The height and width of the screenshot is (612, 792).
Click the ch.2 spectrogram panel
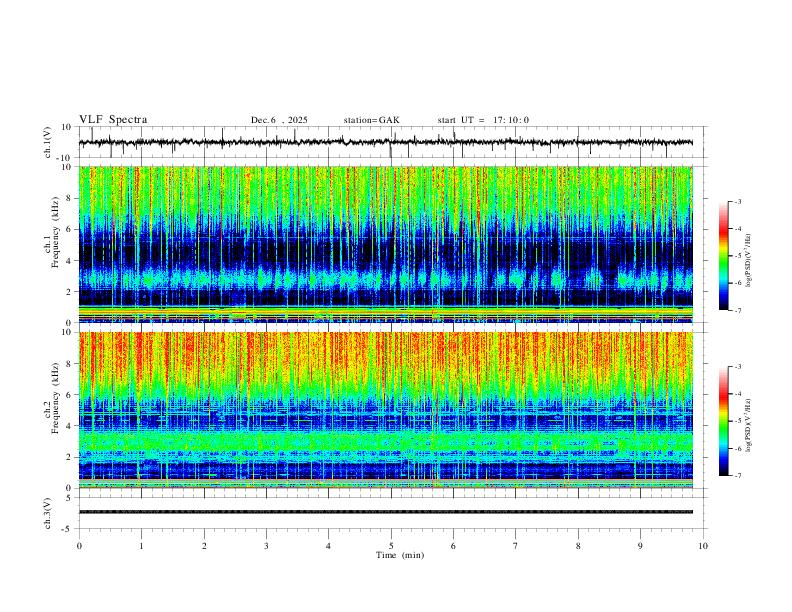click(386, 410)
